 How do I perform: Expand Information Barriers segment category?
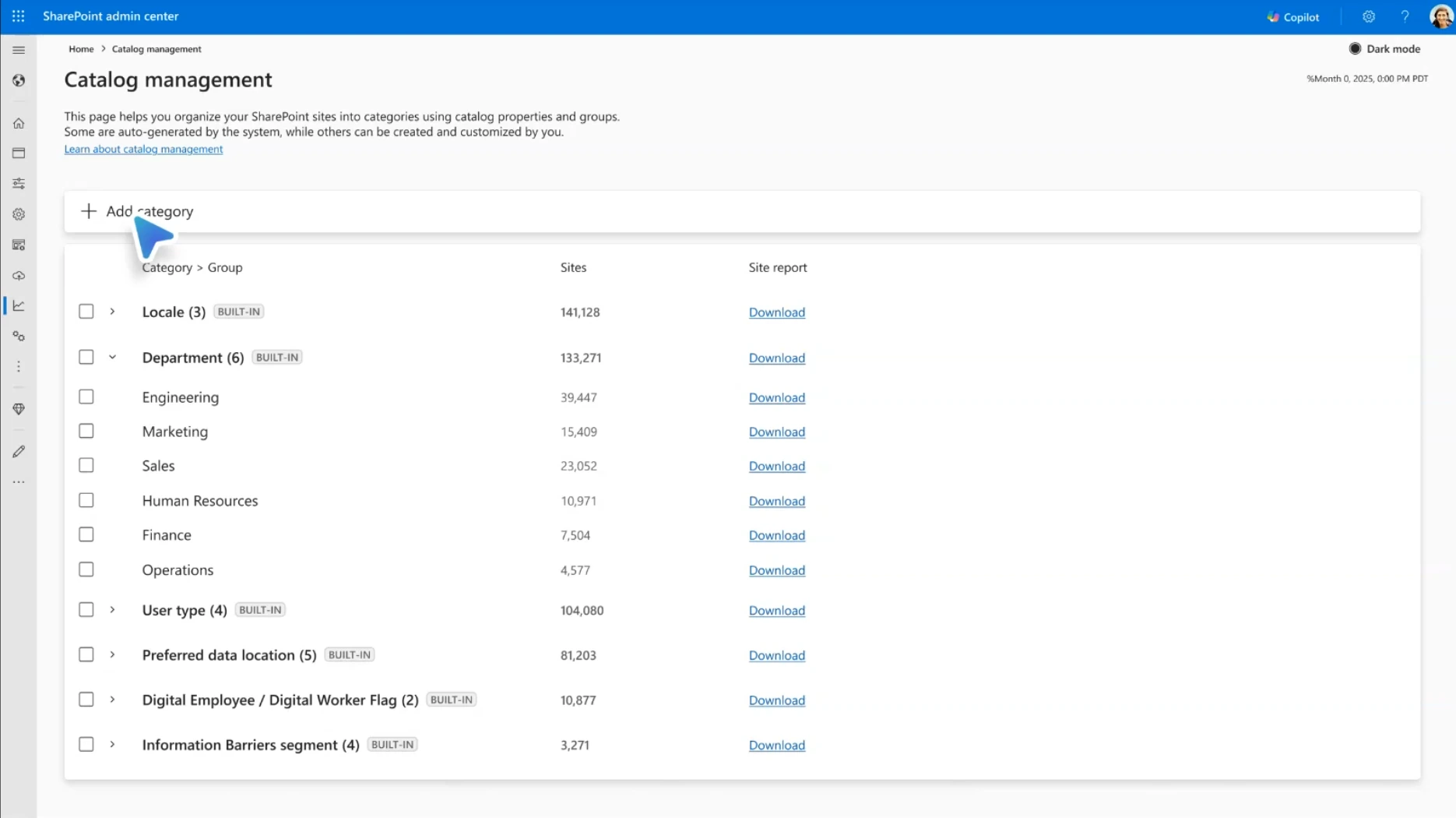[112, 745]
